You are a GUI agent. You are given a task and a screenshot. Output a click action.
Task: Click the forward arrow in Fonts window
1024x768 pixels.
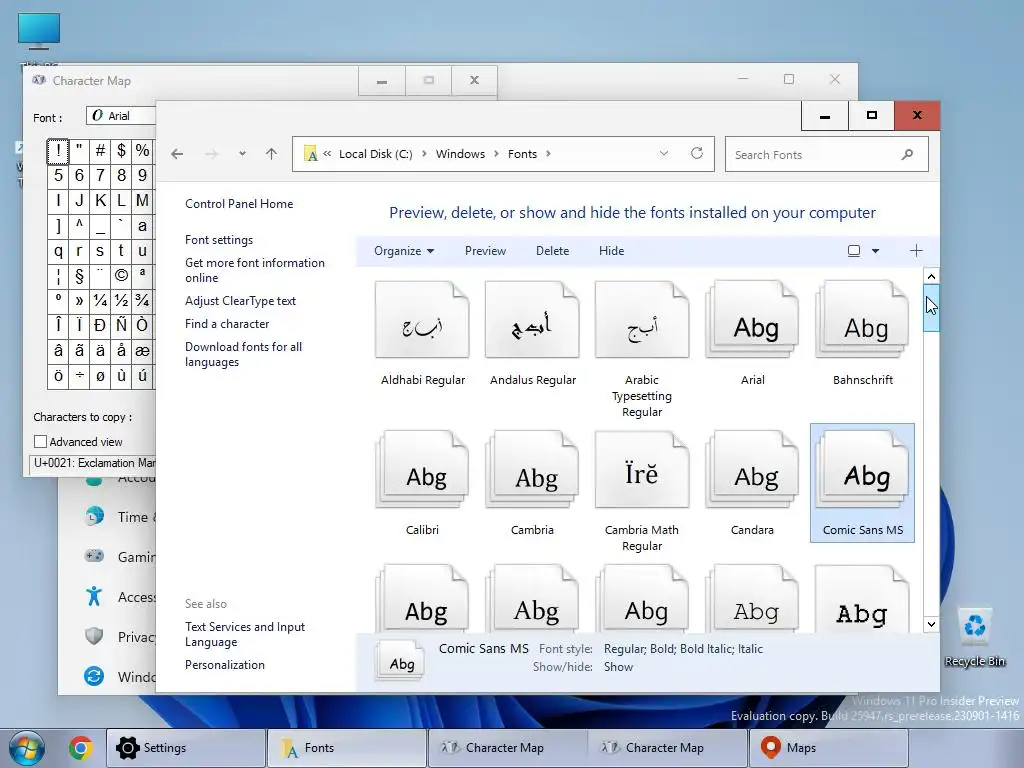[x=212, y=154]
